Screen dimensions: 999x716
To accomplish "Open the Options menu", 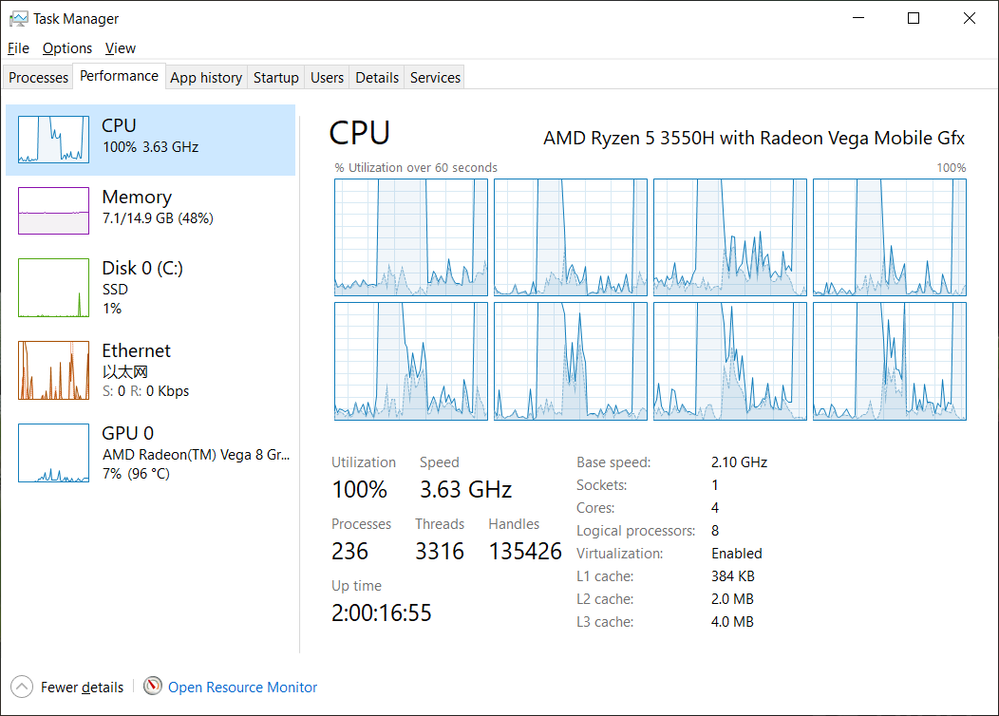I will (x=67, y=48).
